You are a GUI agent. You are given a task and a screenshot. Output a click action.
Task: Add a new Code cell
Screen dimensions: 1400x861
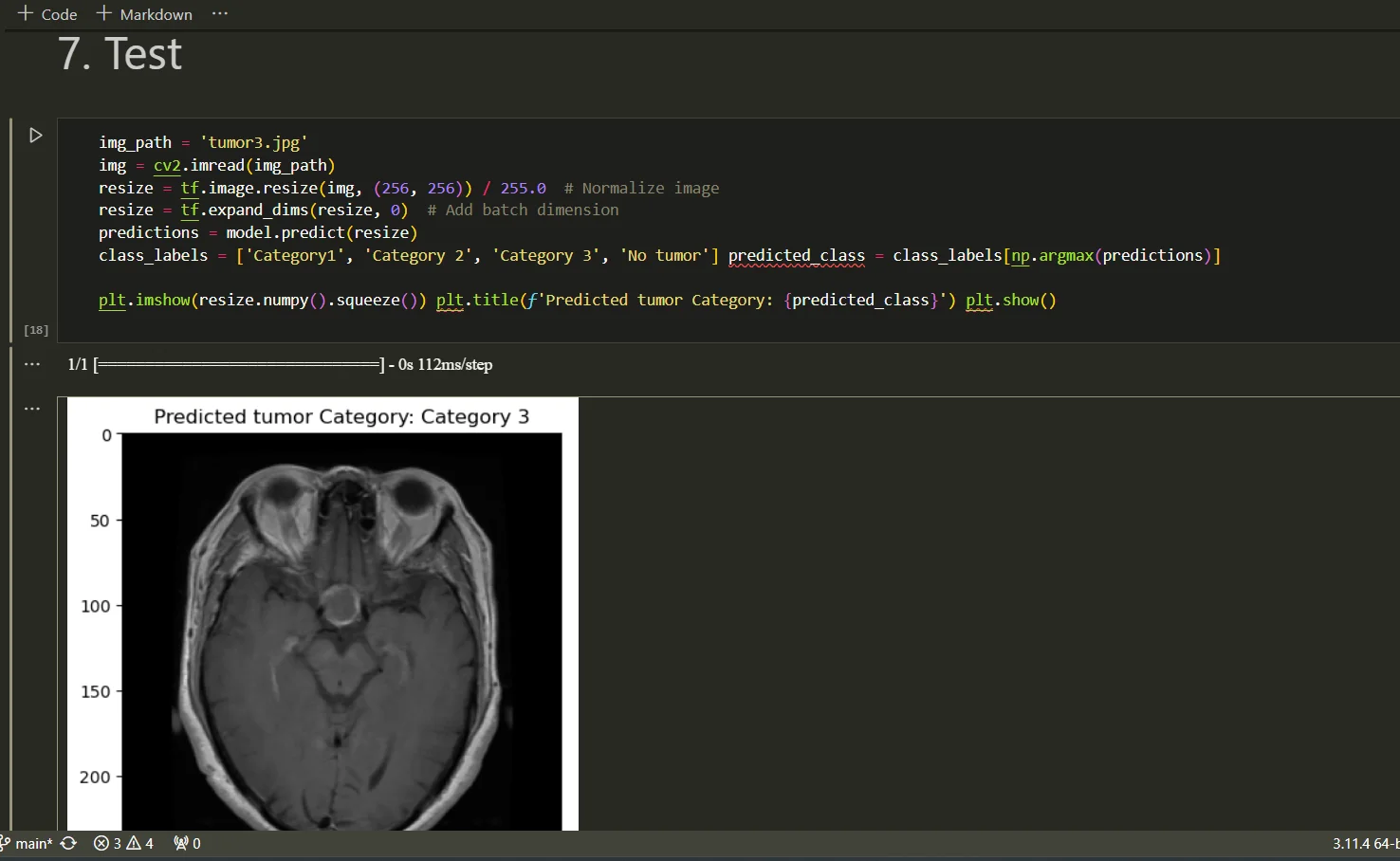[47, 14]
